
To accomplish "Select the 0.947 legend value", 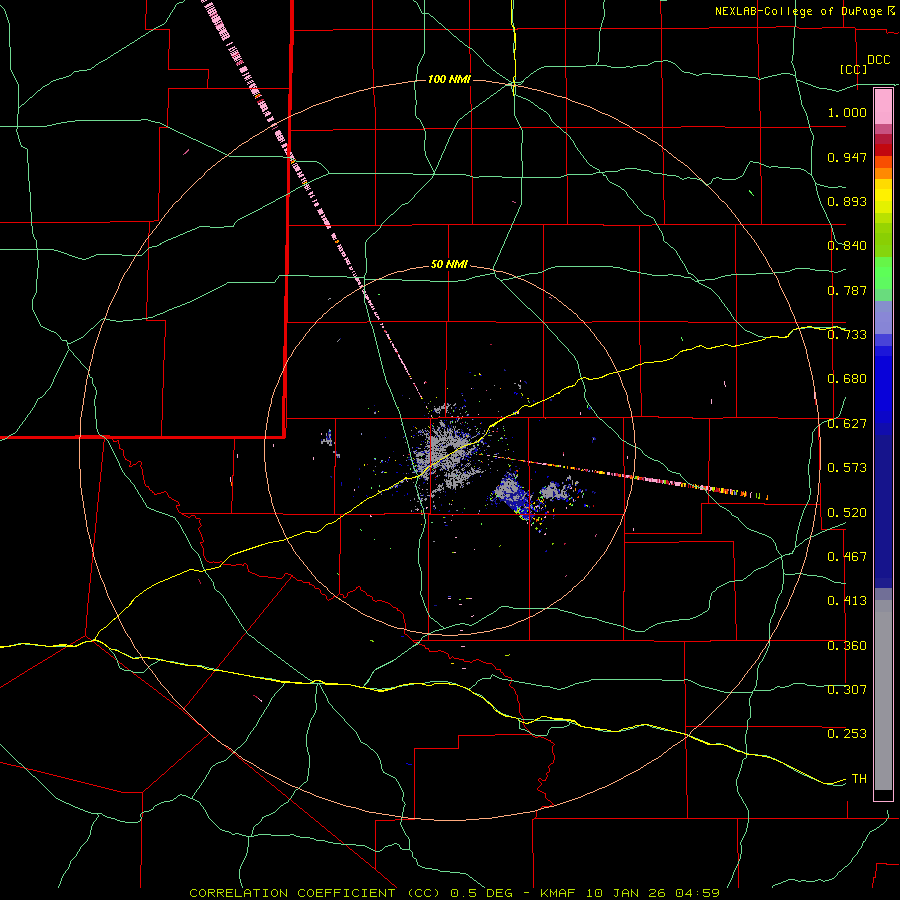I will 847,157.
